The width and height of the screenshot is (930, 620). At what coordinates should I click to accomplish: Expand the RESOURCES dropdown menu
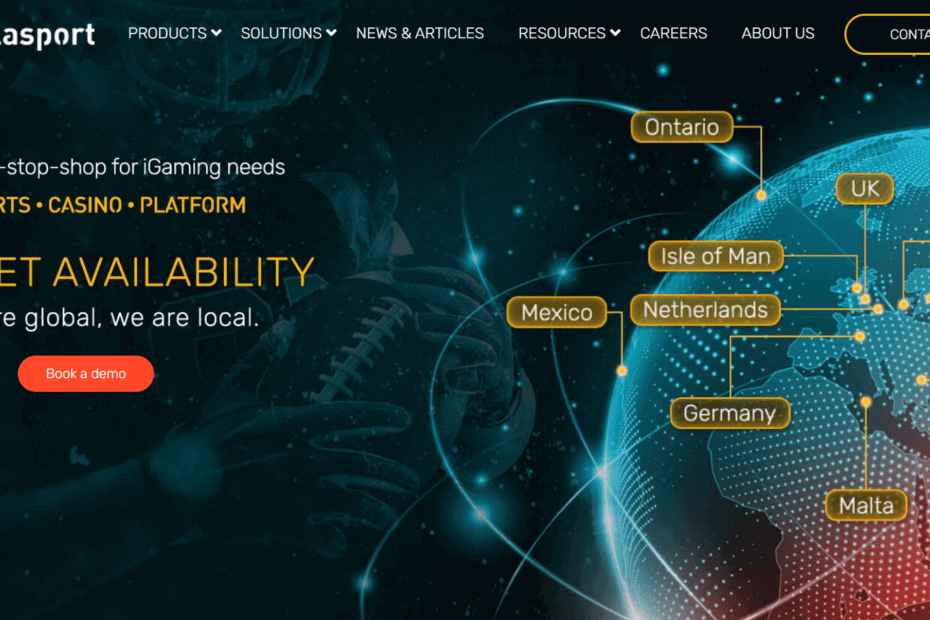[x=569, y=33]
